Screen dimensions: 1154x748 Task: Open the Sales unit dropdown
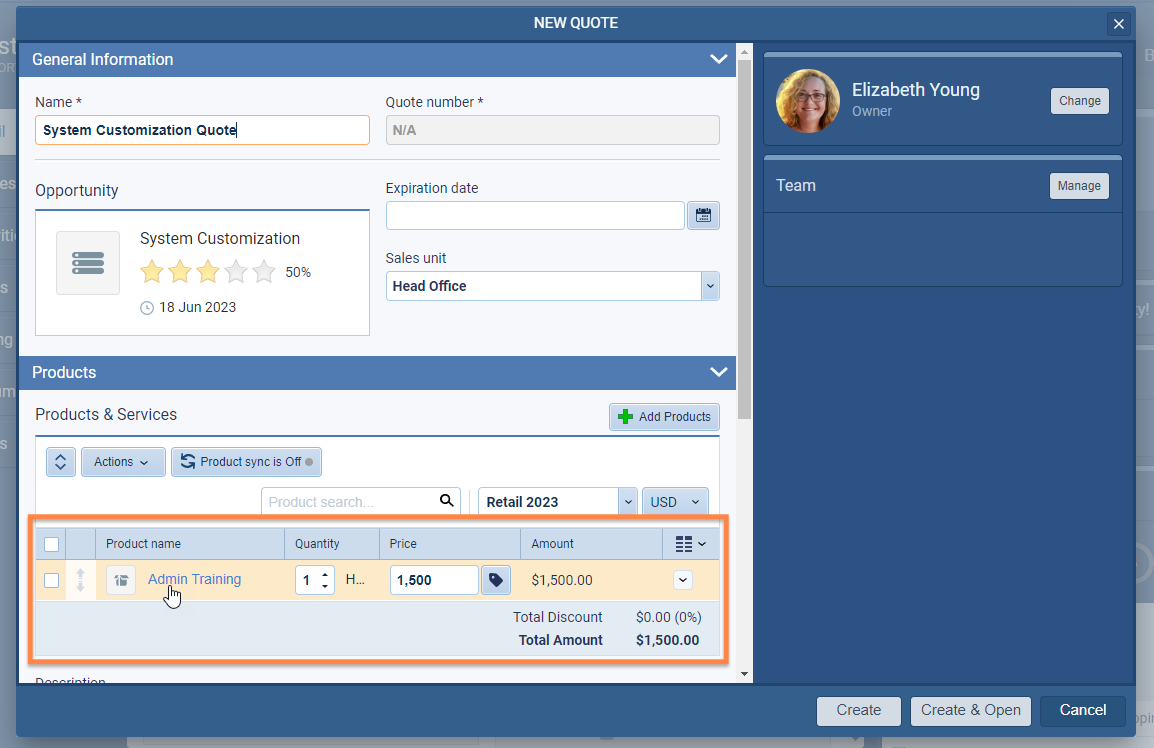(710, 285)
